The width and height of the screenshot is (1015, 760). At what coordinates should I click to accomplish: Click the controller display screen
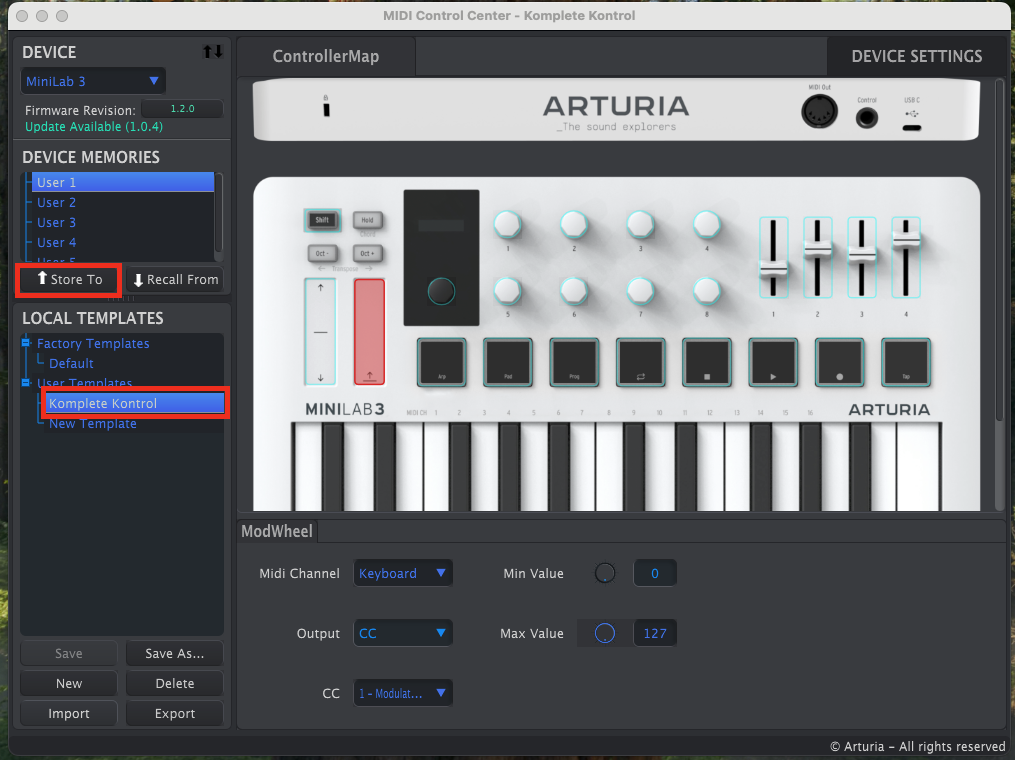tap(441, 226)
